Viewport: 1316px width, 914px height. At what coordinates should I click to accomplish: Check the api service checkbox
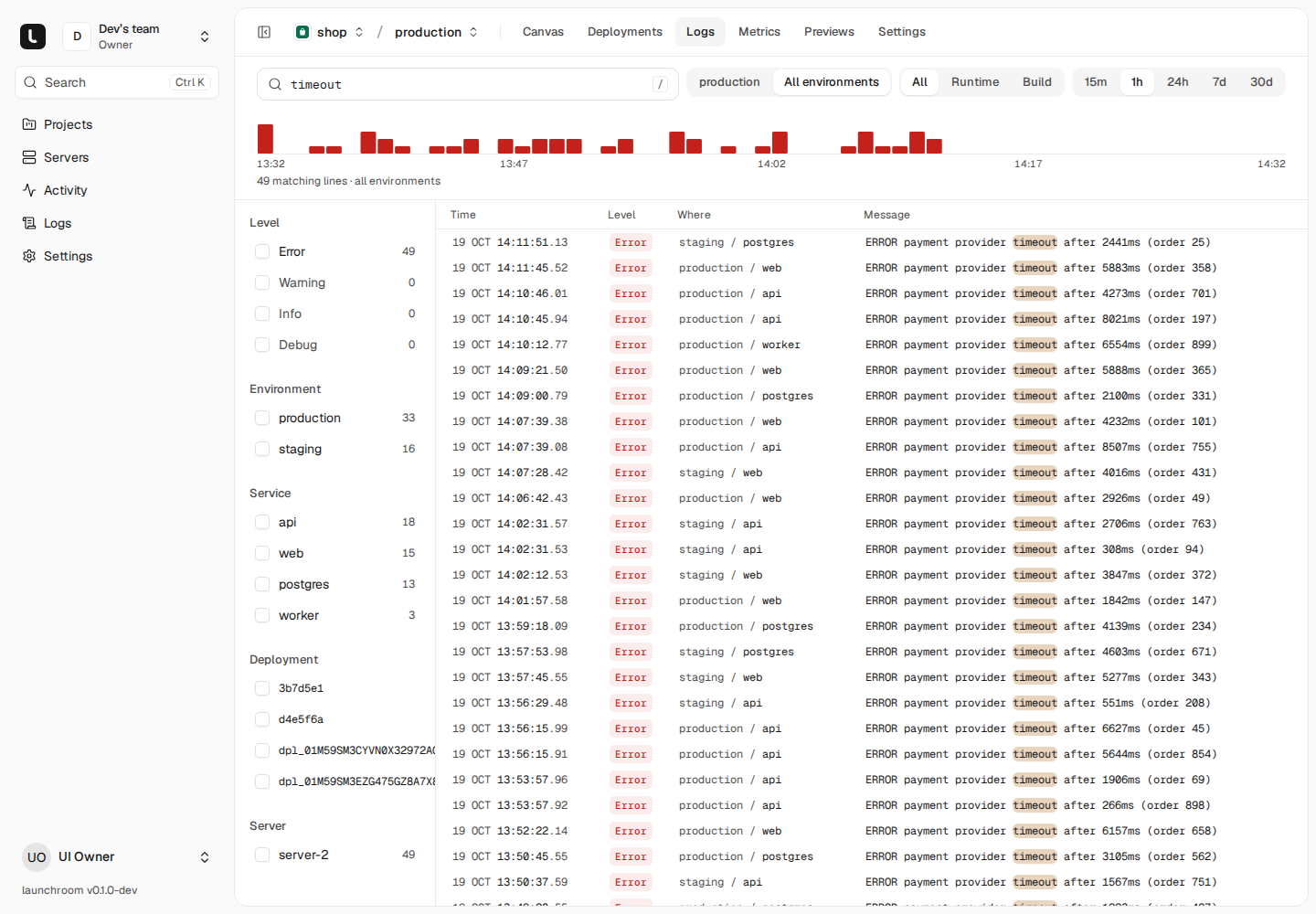262,522
